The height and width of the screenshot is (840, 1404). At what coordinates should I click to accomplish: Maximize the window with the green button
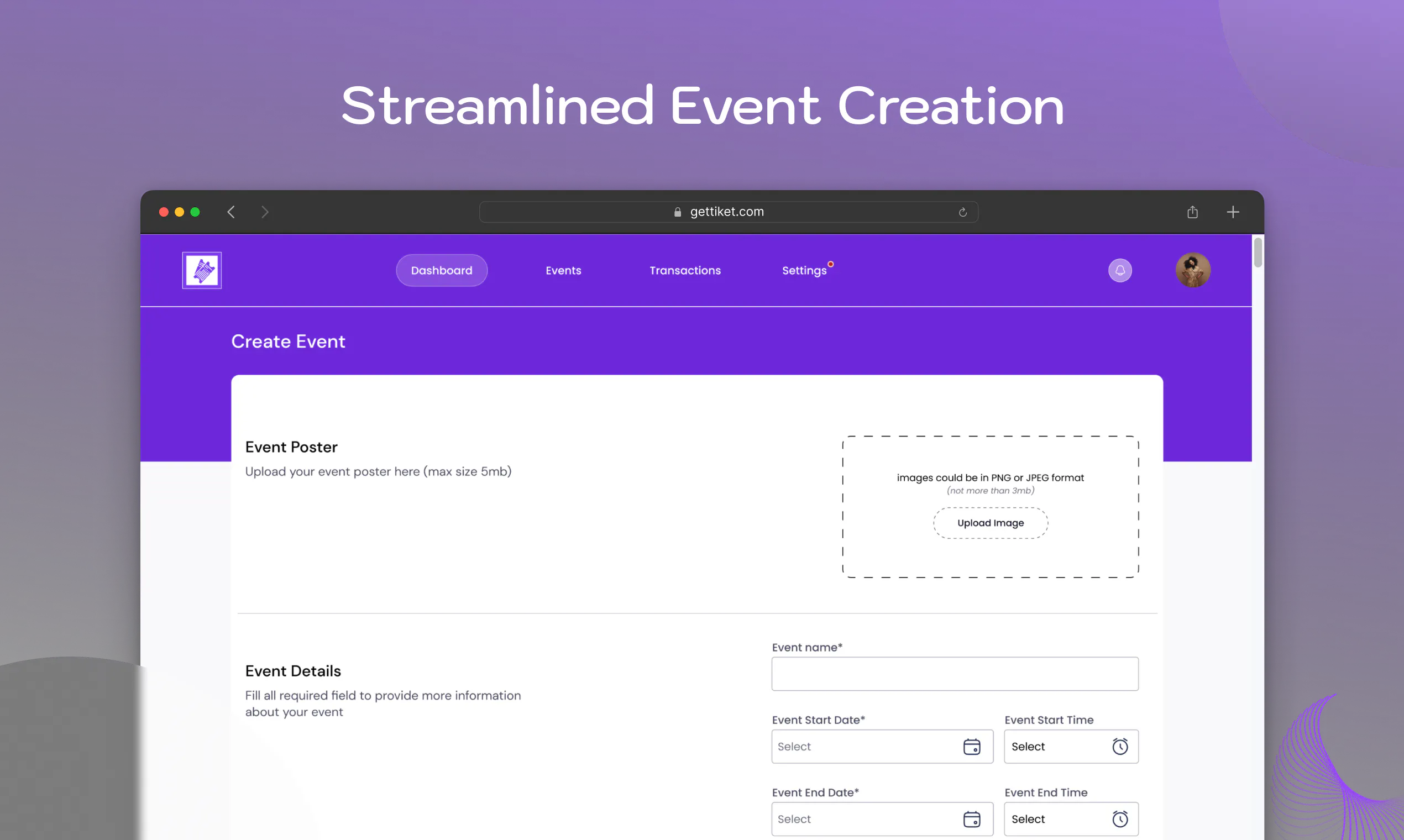tap(195, 212)
